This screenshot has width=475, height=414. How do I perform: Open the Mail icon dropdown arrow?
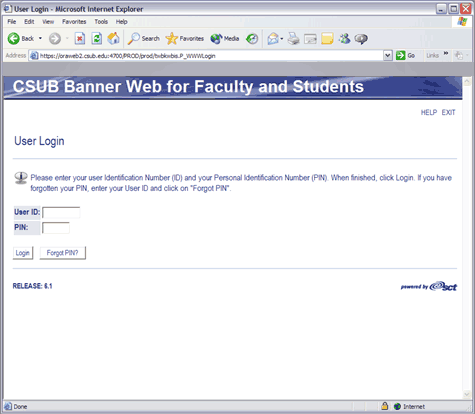pyautogui.click(x=282, y=39)
